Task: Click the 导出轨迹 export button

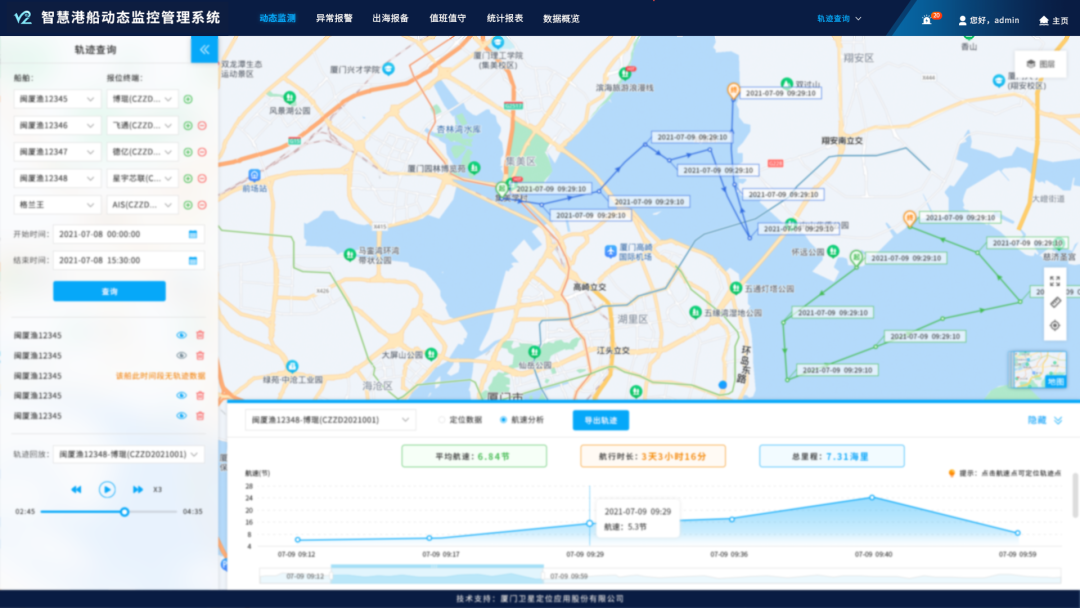Action: 600,420
